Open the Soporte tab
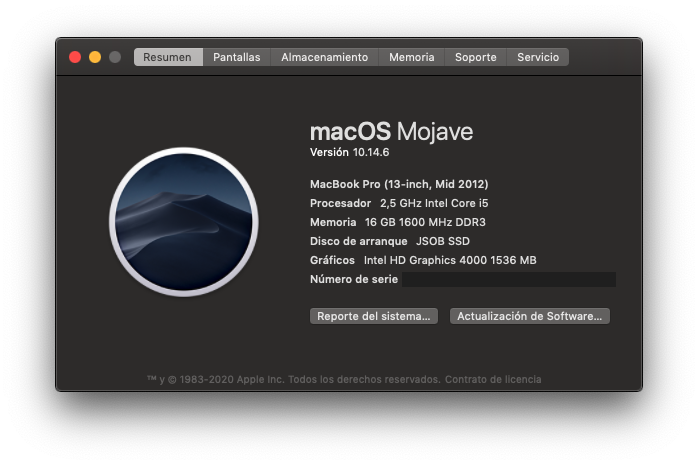This screenshot has height=465, width=698. [476, 57]
